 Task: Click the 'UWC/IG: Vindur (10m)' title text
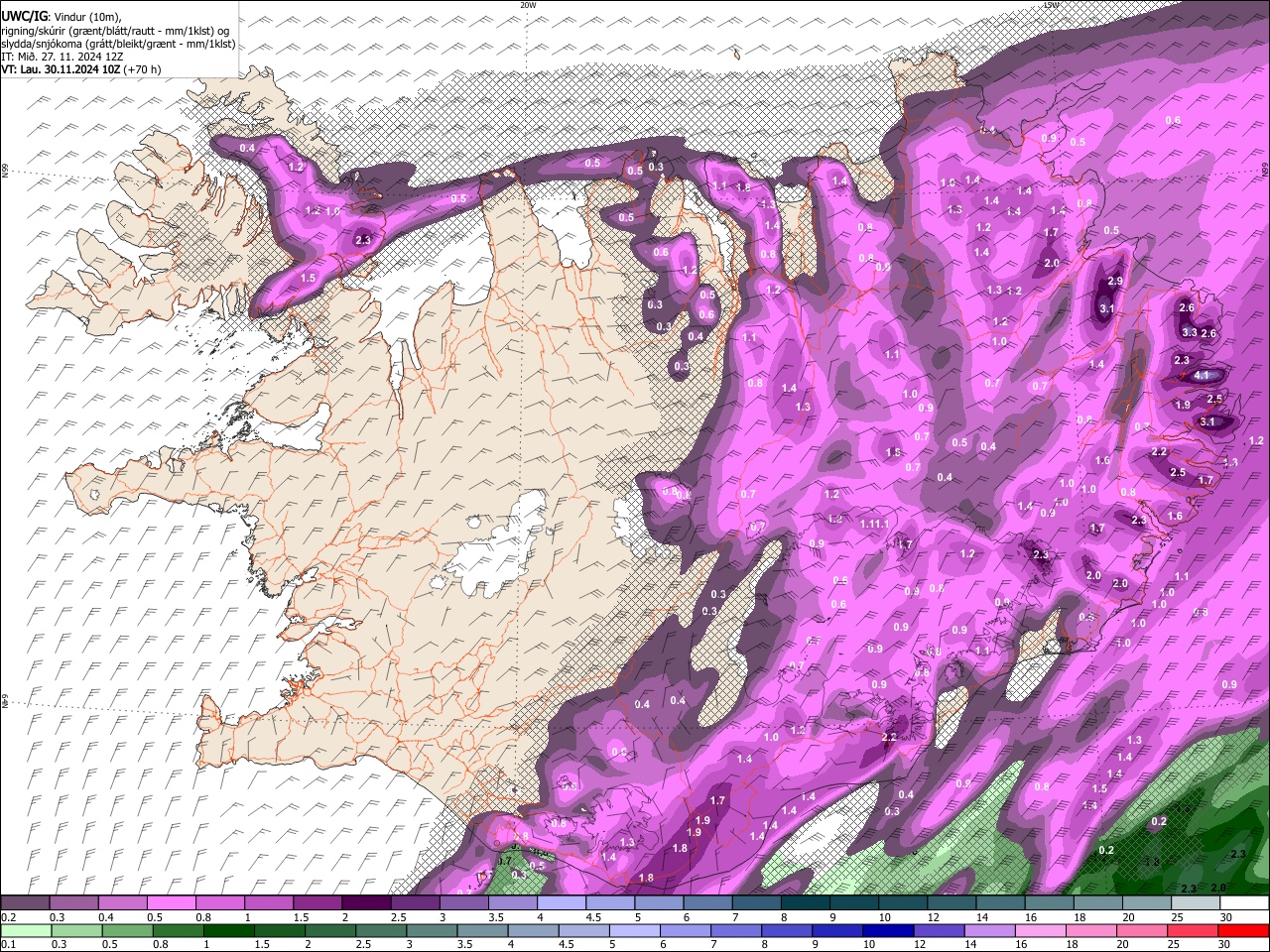tap(62, 17)
